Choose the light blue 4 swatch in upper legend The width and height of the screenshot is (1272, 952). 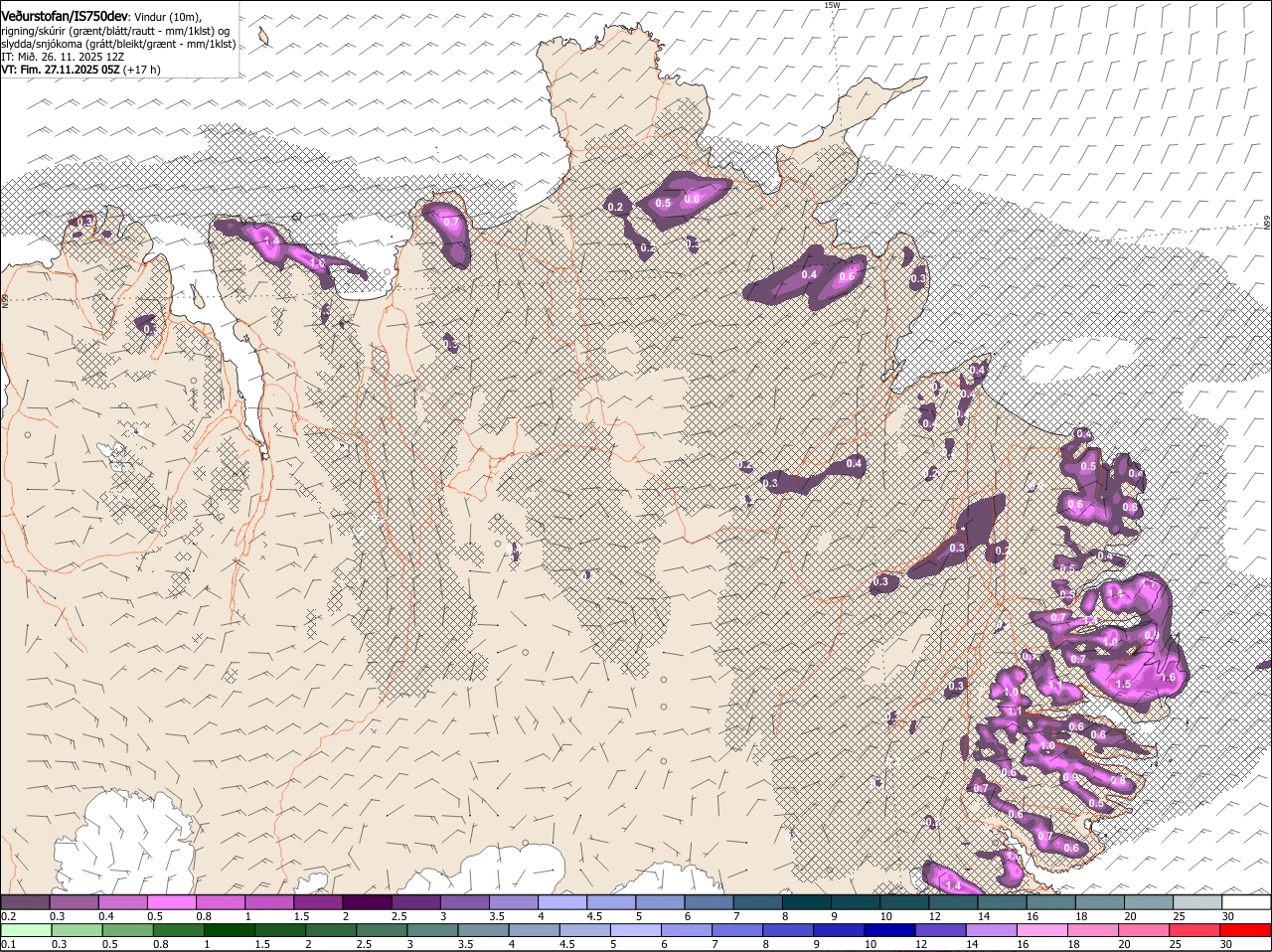click(x=561, y=901)
